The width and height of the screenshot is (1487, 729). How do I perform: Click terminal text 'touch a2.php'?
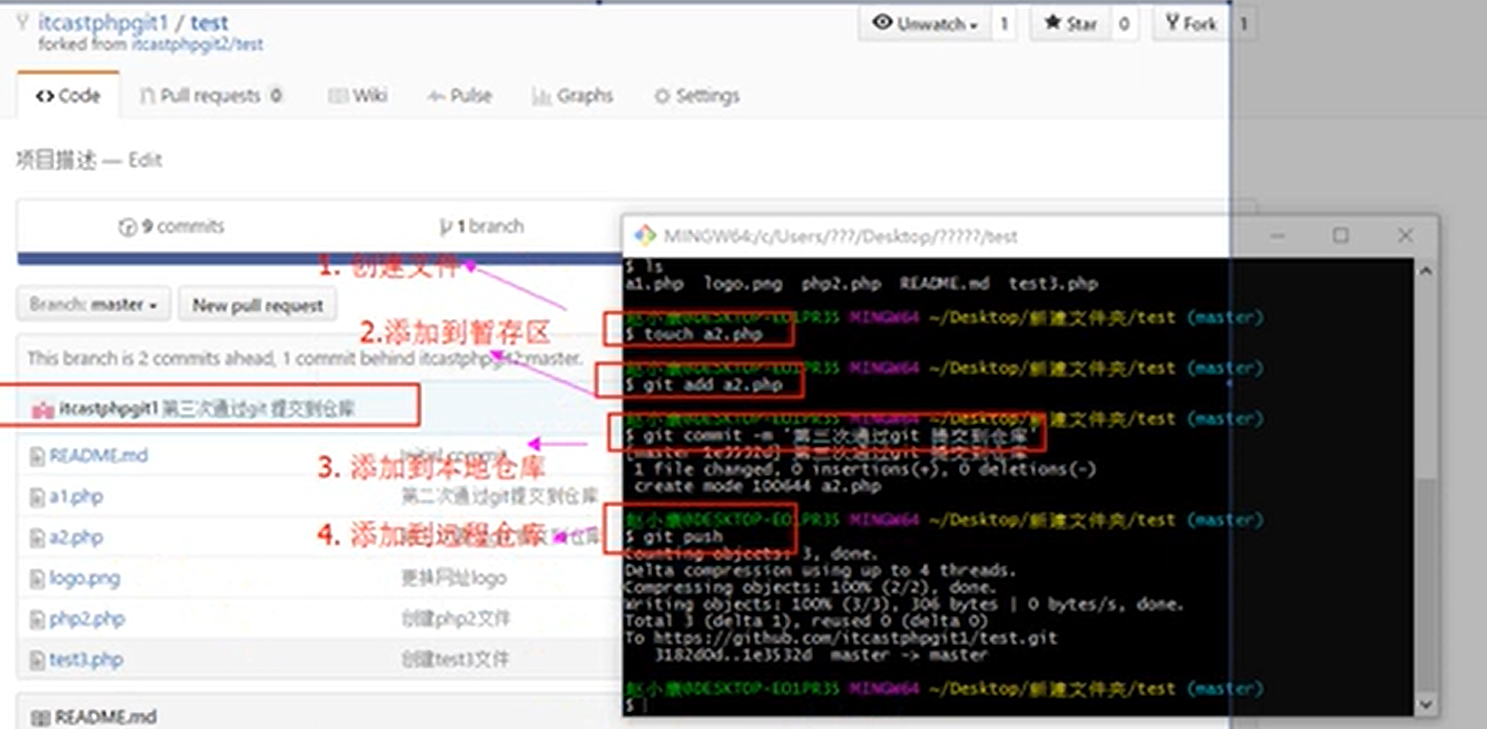coord(702,334)
